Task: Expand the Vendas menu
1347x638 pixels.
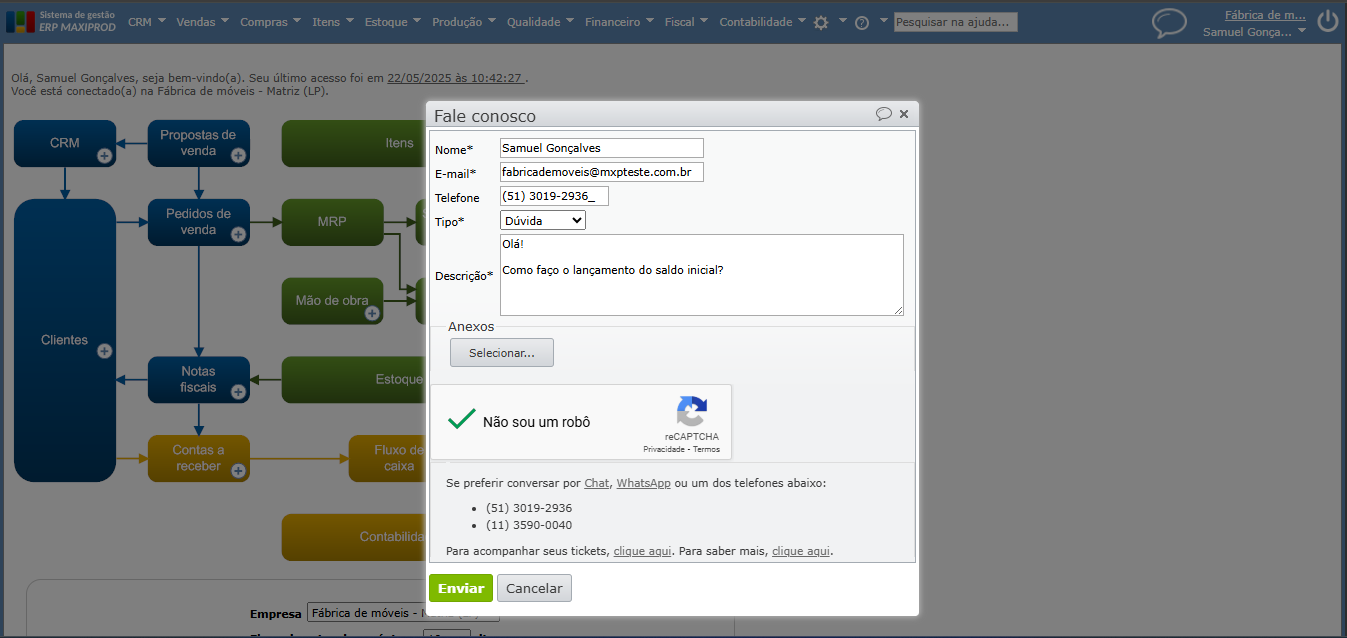Action: point(203,22)
